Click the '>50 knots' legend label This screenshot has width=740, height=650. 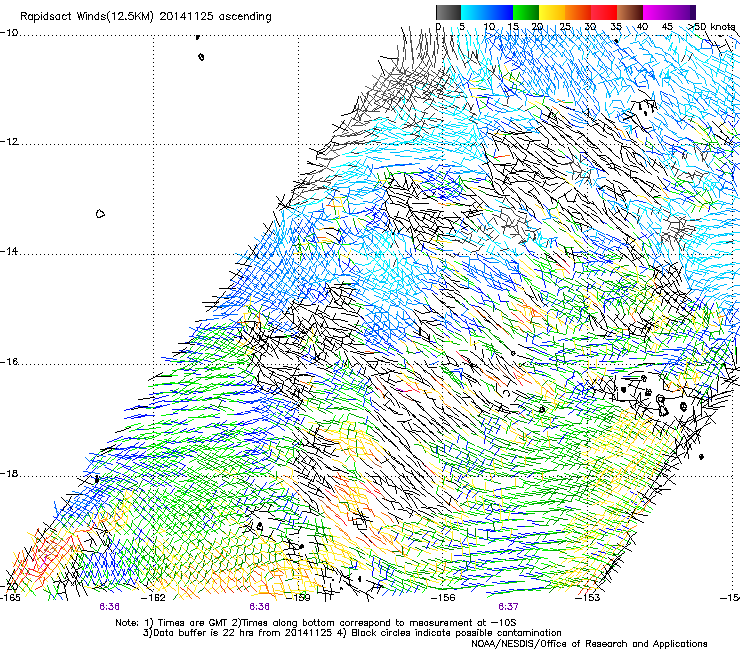[x=711, y=26]
